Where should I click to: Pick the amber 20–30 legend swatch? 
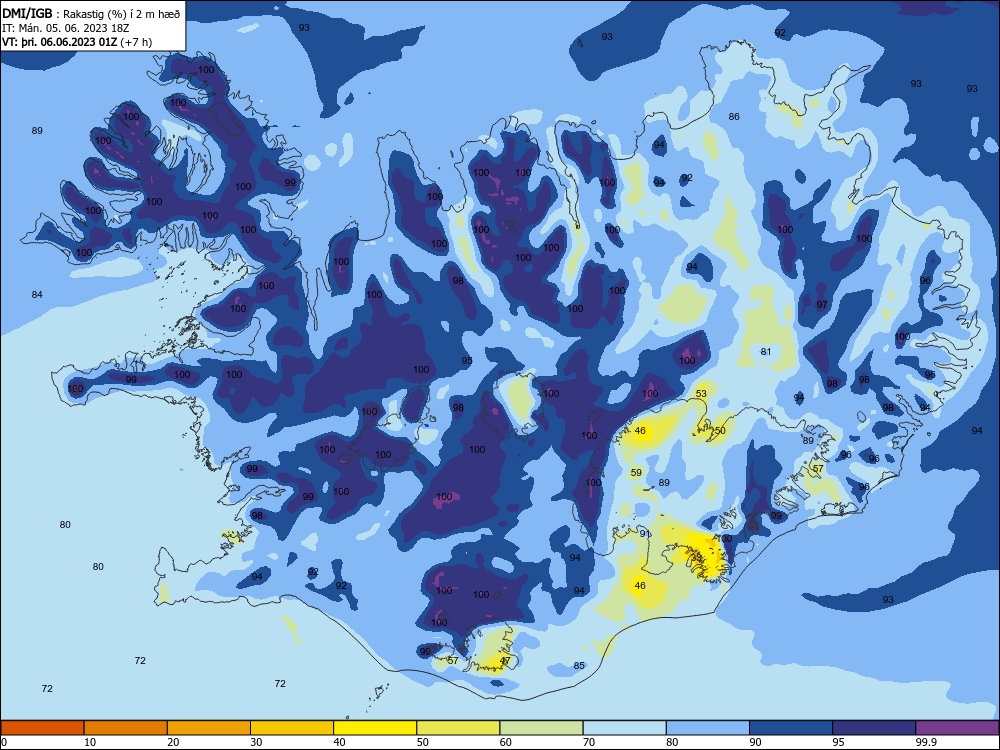pos(209,728)
